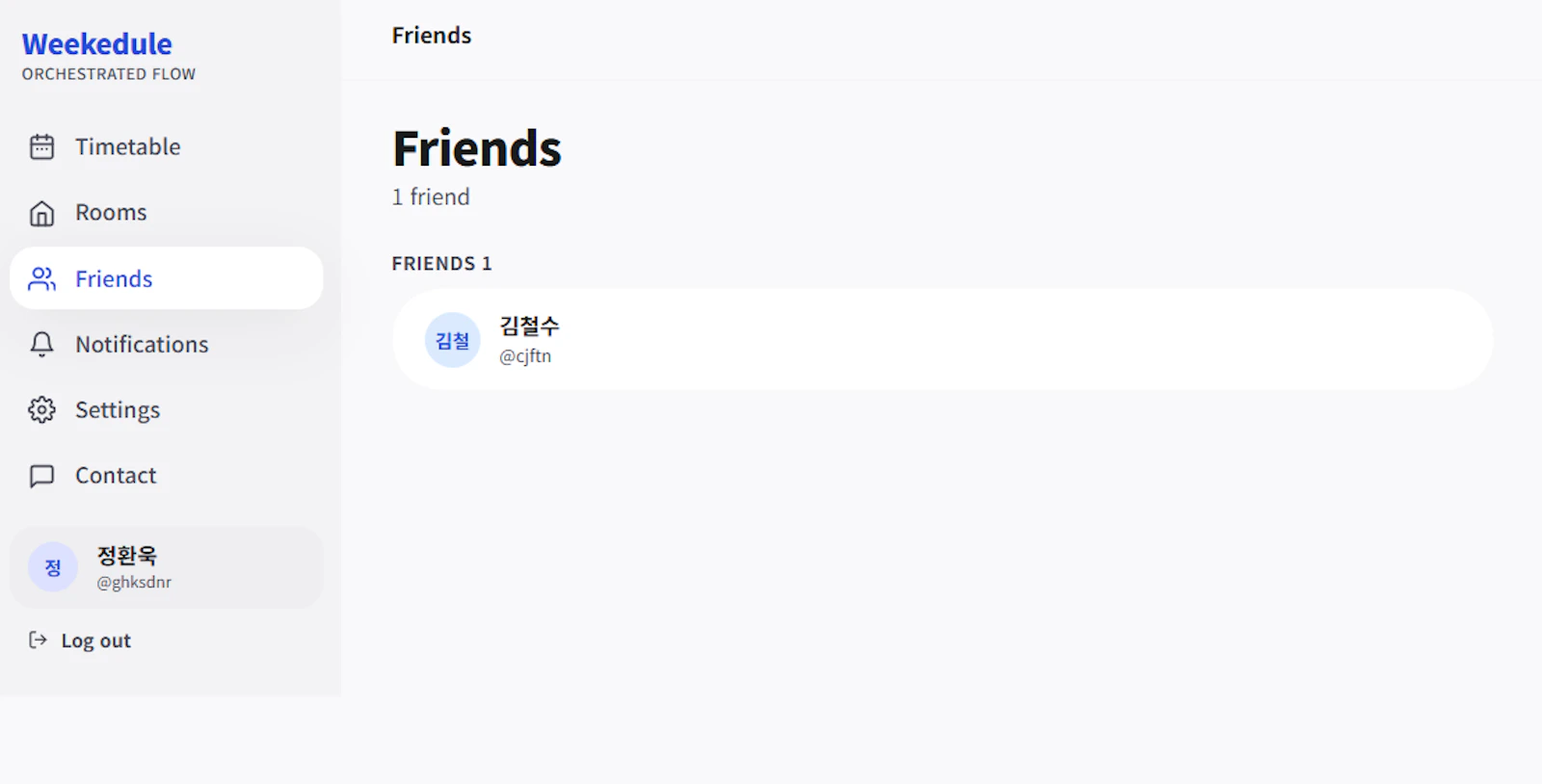Open the Settings label in the sidebar

tap(118, 410)
